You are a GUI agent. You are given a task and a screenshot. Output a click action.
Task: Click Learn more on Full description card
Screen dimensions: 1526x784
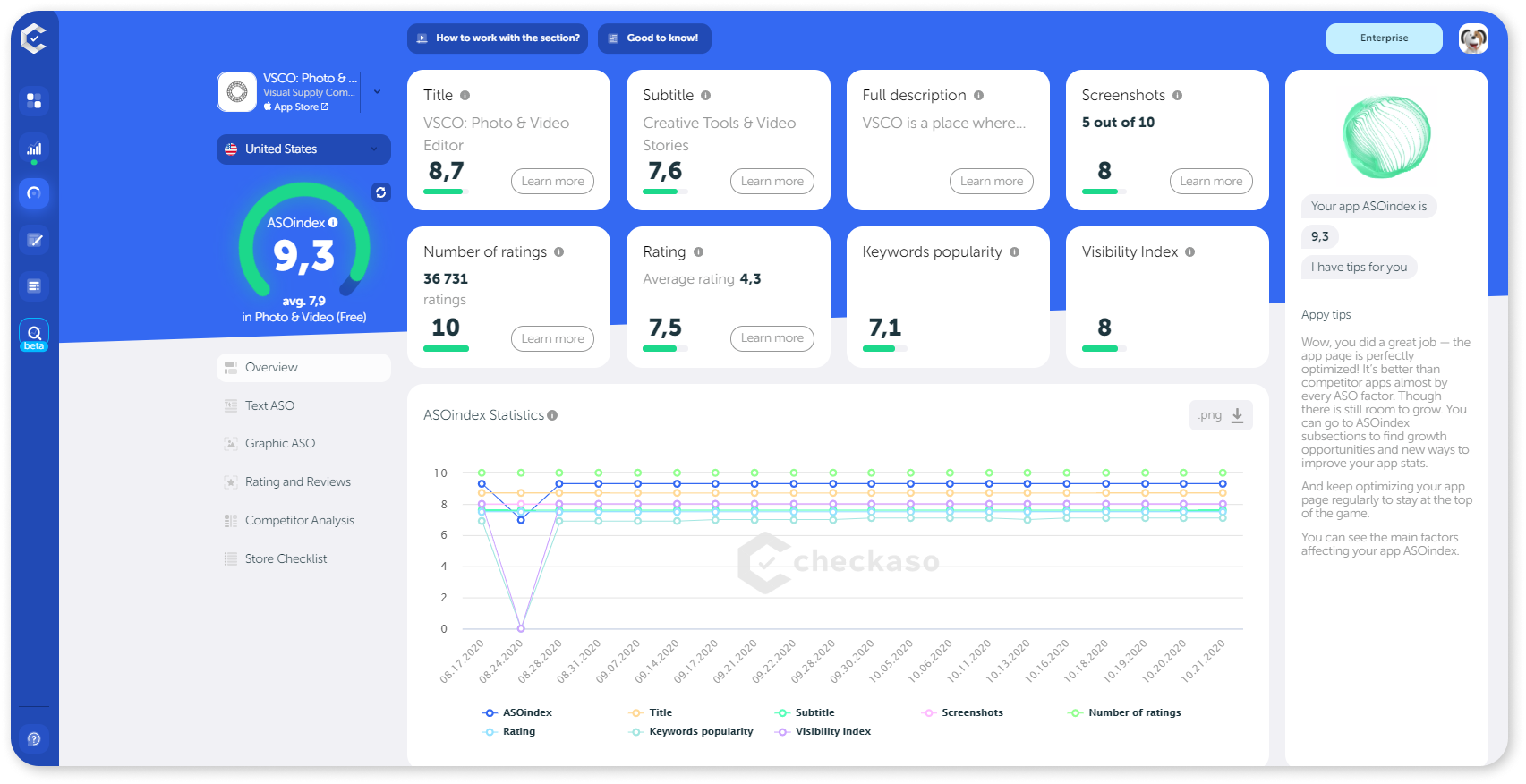click(x=992, y=182)
